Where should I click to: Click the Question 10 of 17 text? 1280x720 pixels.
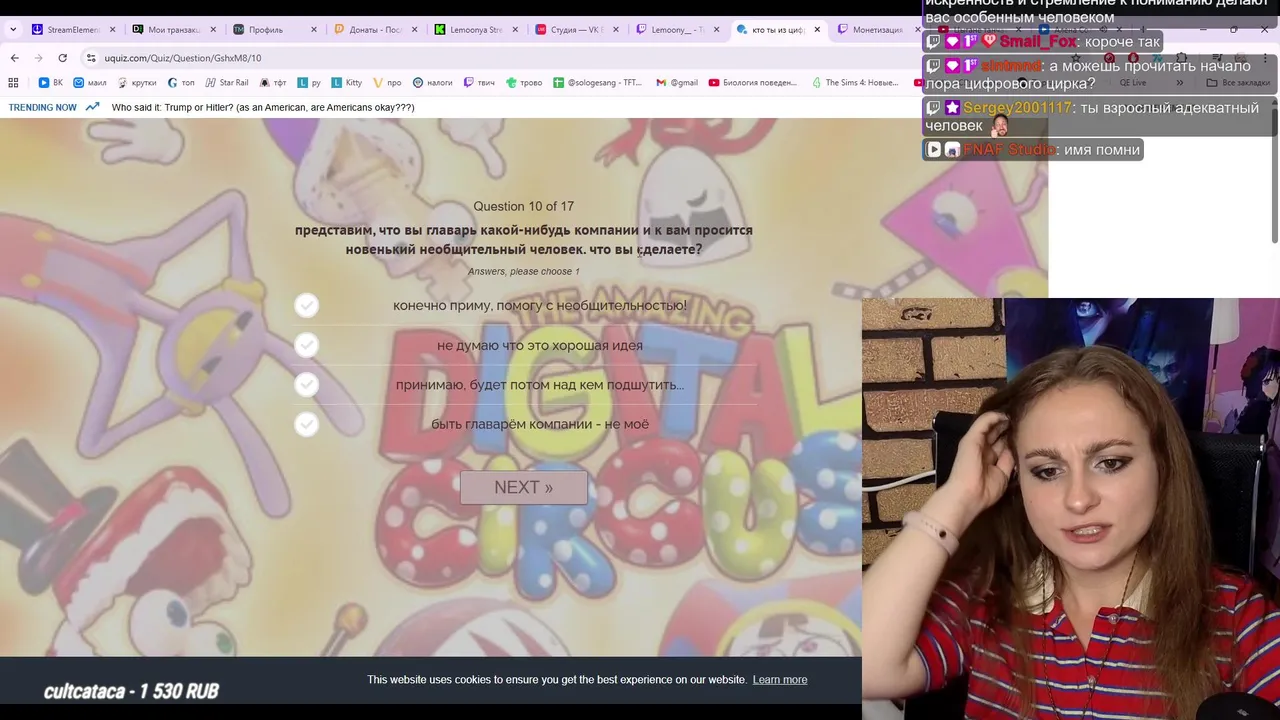[523, 206]
